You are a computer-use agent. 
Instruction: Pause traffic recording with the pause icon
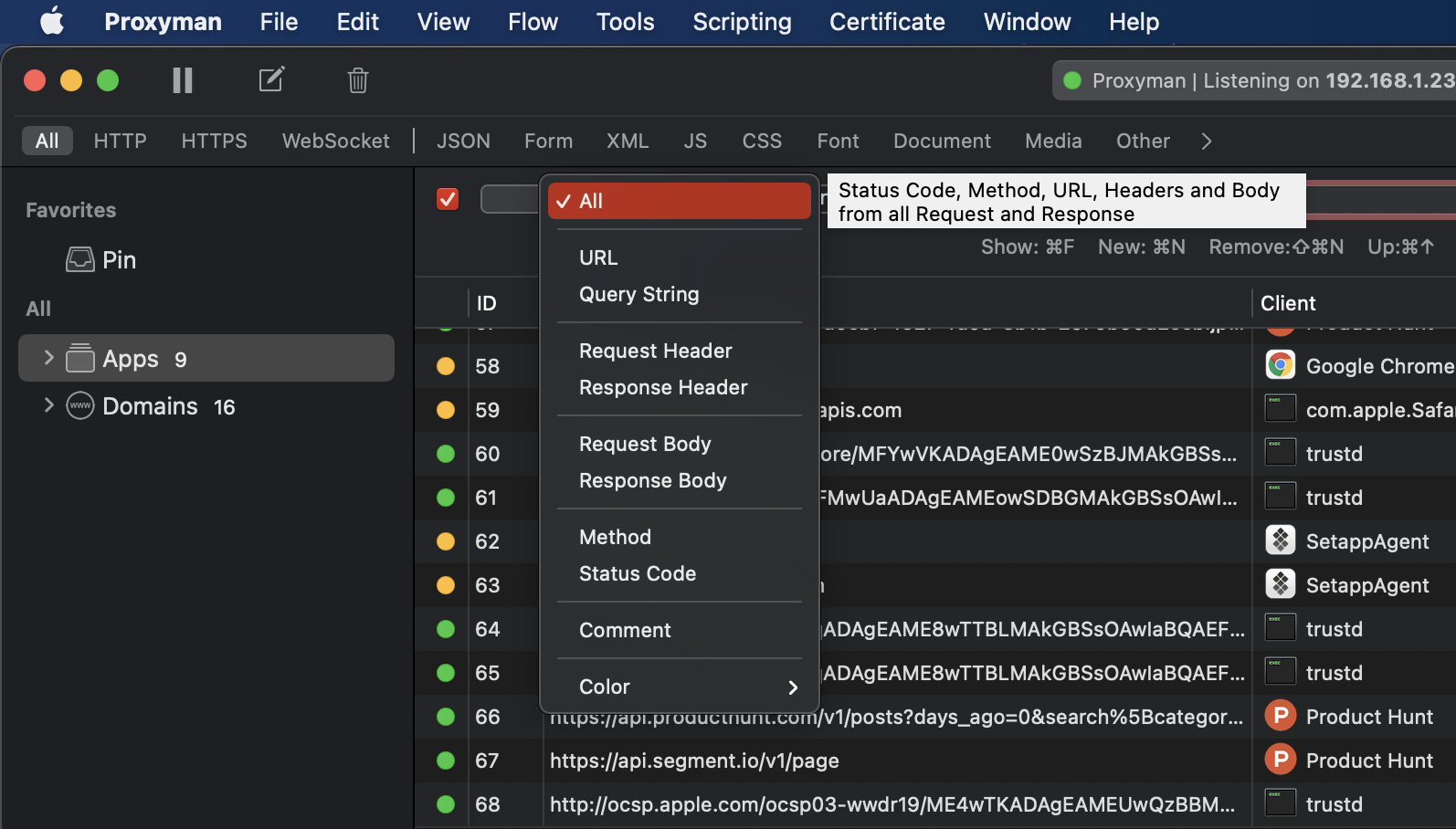pyautogui.click(x=183, y=80)
